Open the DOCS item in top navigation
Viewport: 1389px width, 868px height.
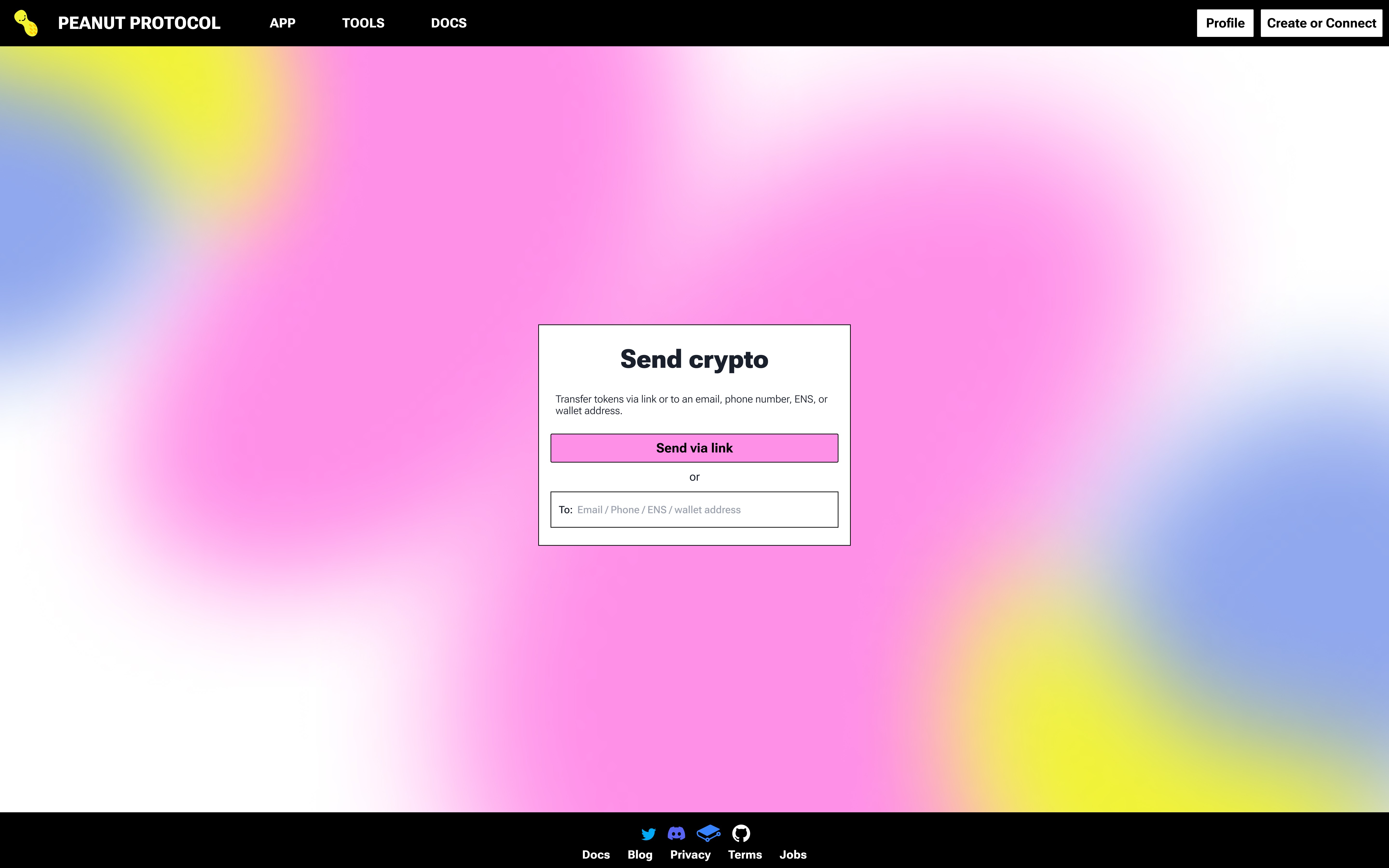click(x=448, y=23)
